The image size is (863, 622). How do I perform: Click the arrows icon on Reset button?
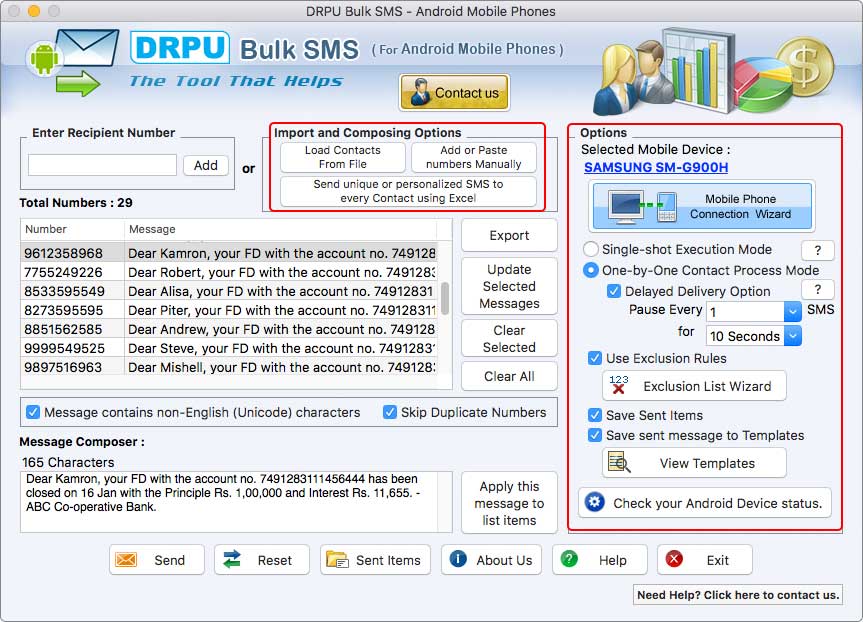tap(232, 559)
